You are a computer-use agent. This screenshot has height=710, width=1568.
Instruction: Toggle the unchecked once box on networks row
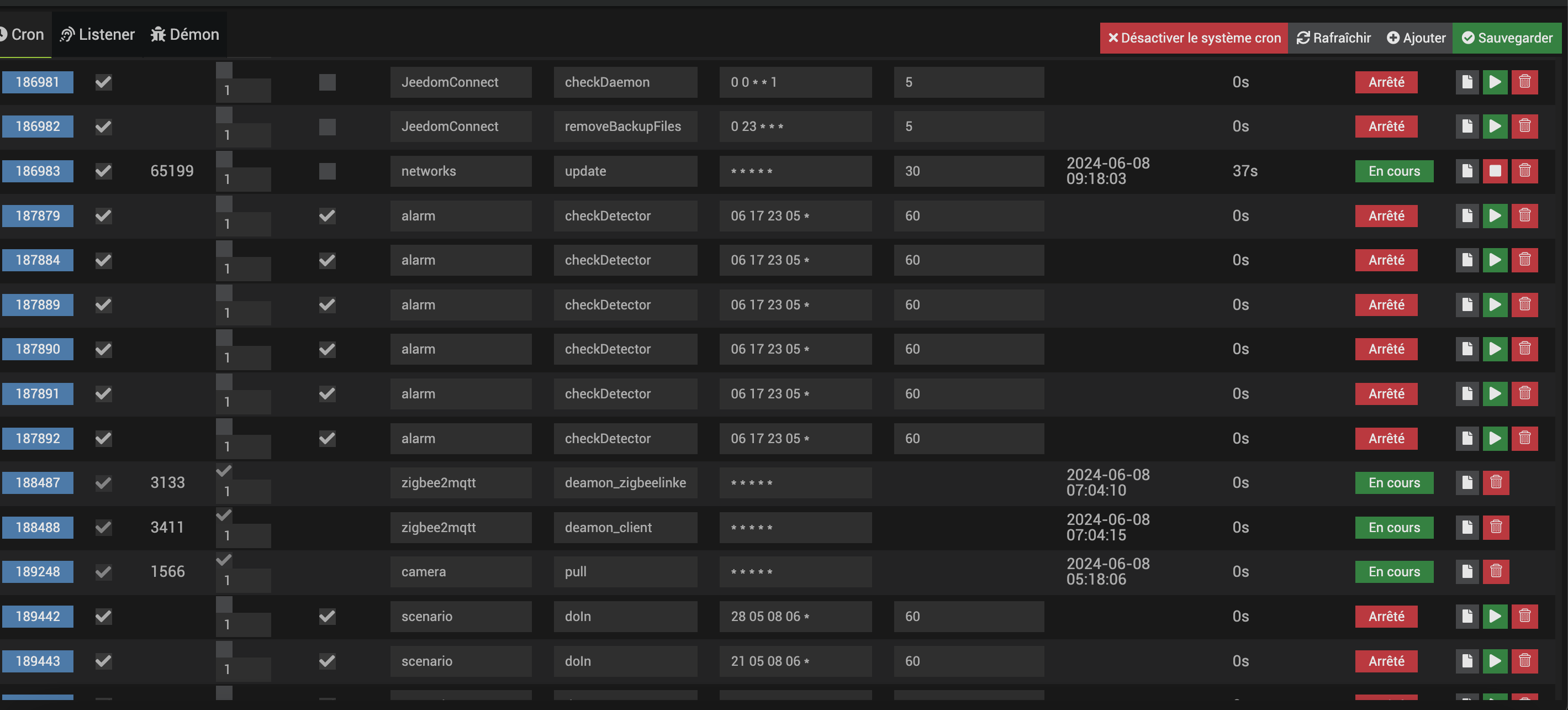pos(327,171)
